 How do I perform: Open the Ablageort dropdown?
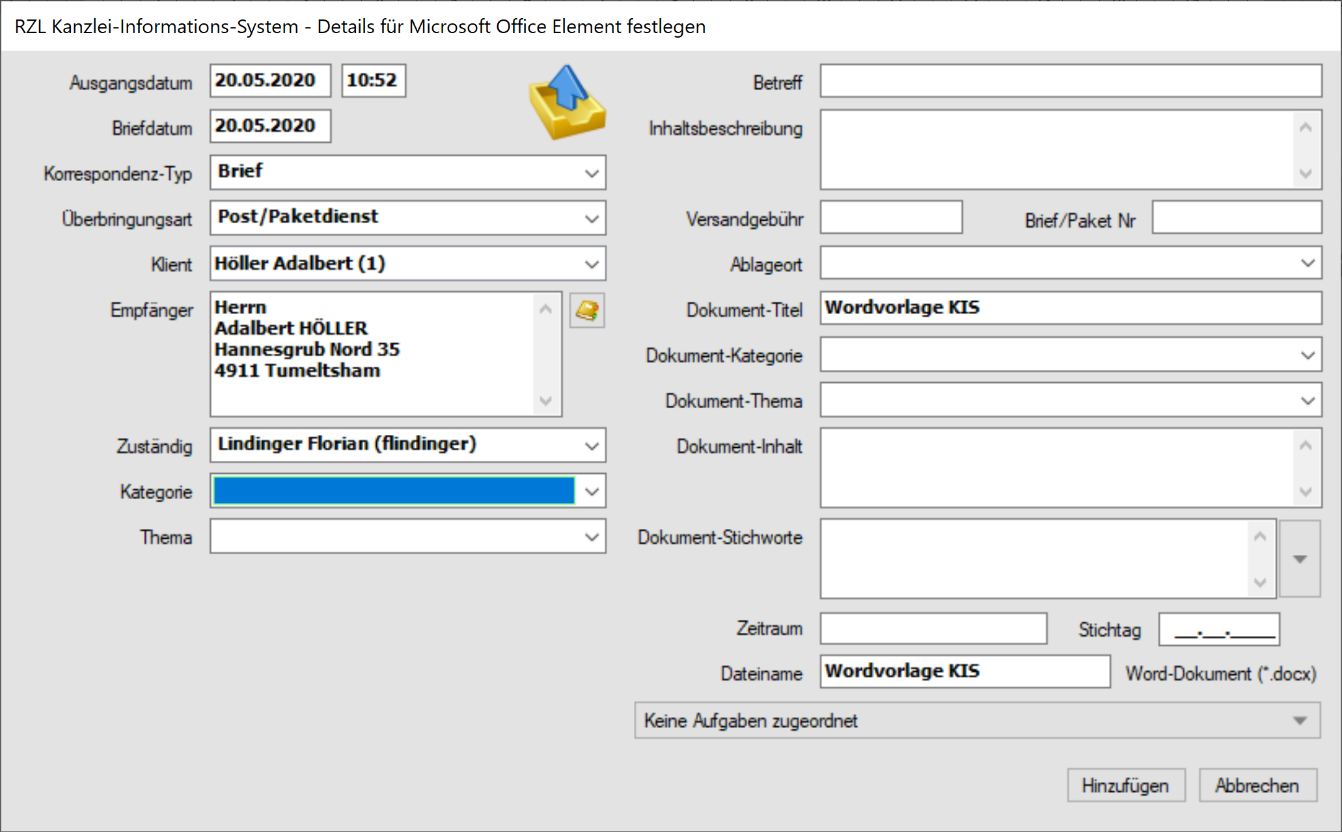coord(1308,264)
